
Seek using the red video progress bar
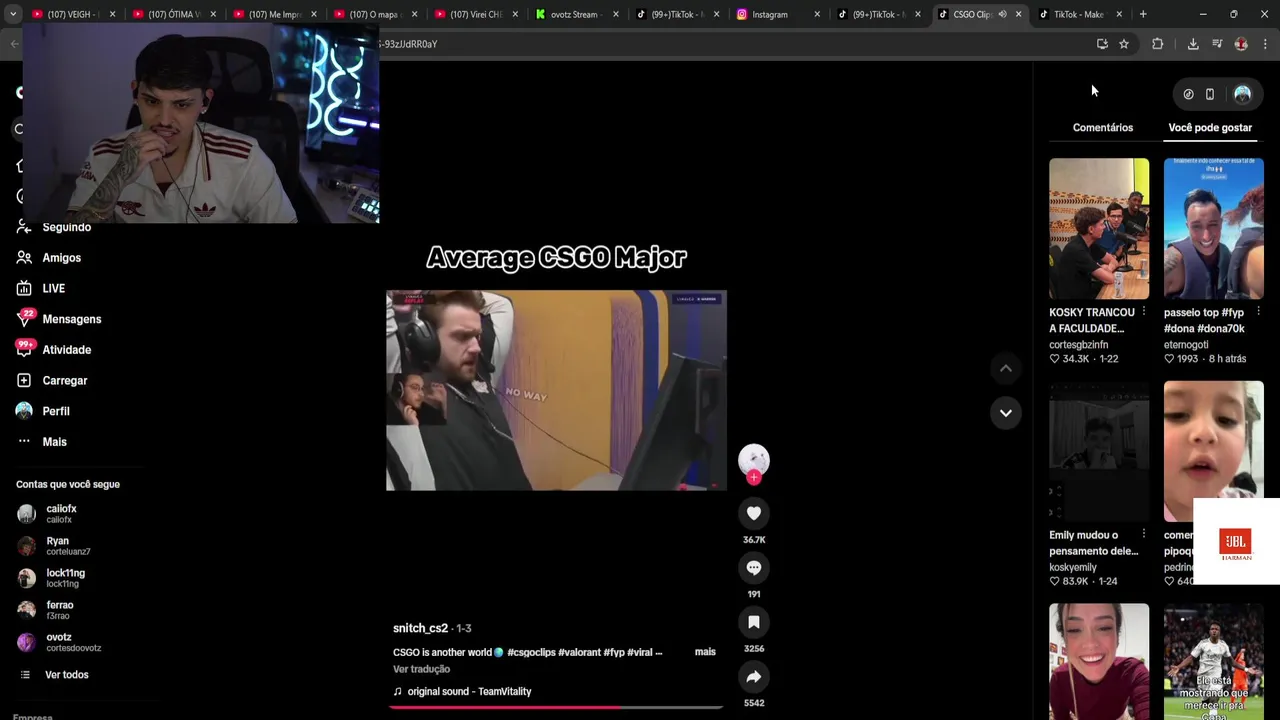(x=556, y=707)
